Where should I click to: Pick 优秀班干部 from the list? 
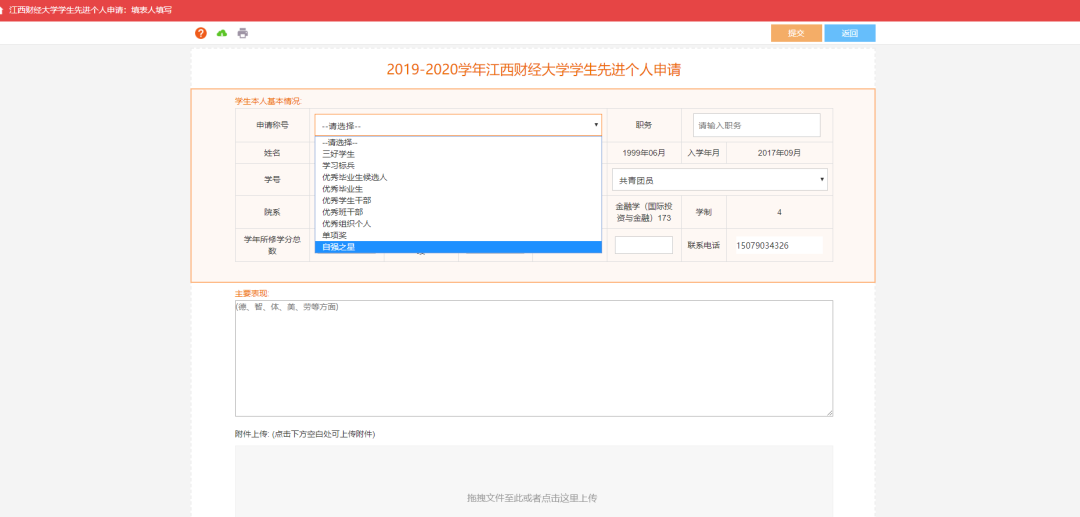pos(458,212)
